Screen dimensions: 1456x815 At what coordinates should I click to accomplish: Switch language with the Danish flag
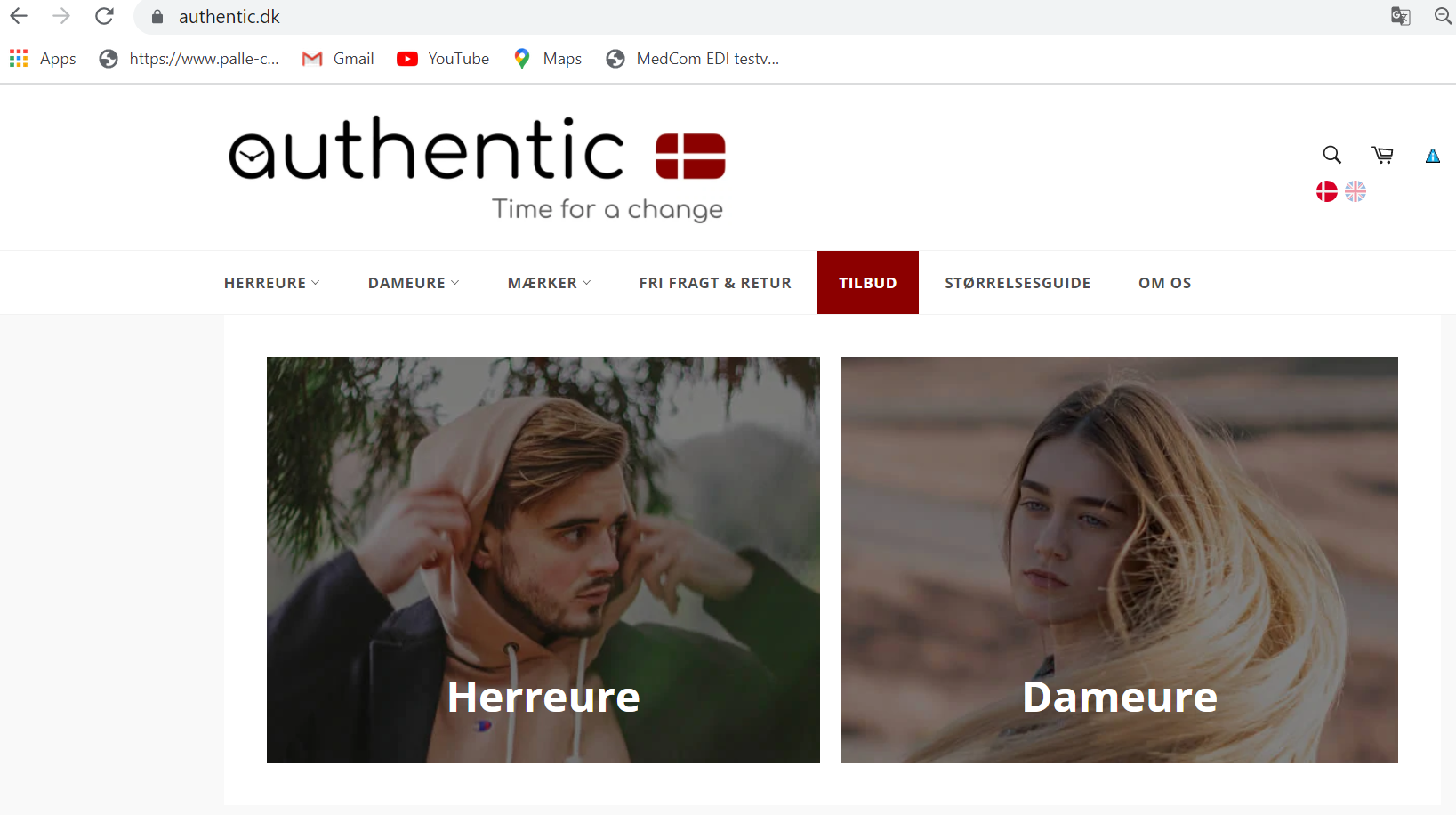point(1327,191)
